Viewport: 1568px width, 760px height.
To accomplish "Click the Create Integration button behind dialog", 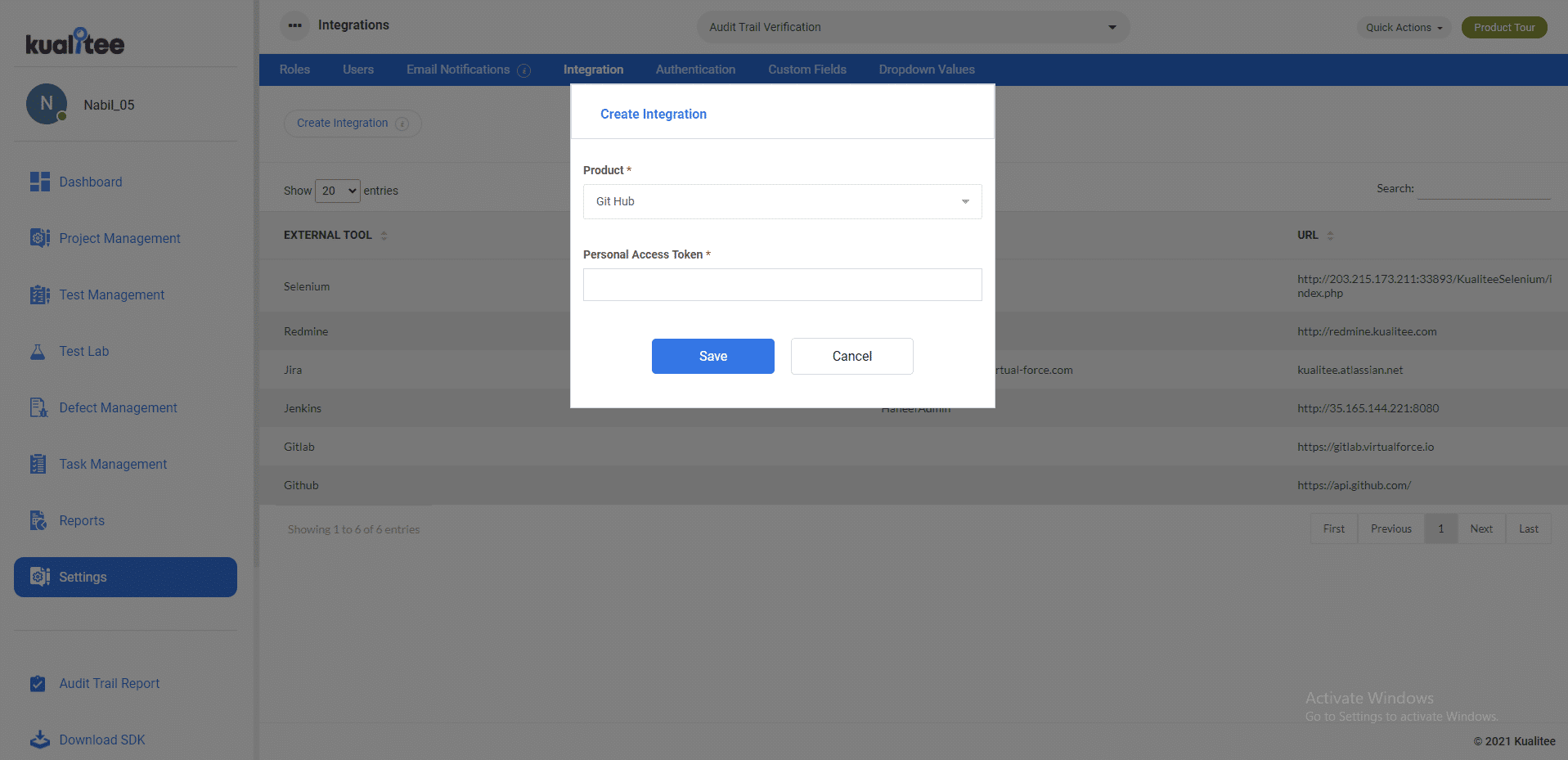I will (x=352, y=124).
